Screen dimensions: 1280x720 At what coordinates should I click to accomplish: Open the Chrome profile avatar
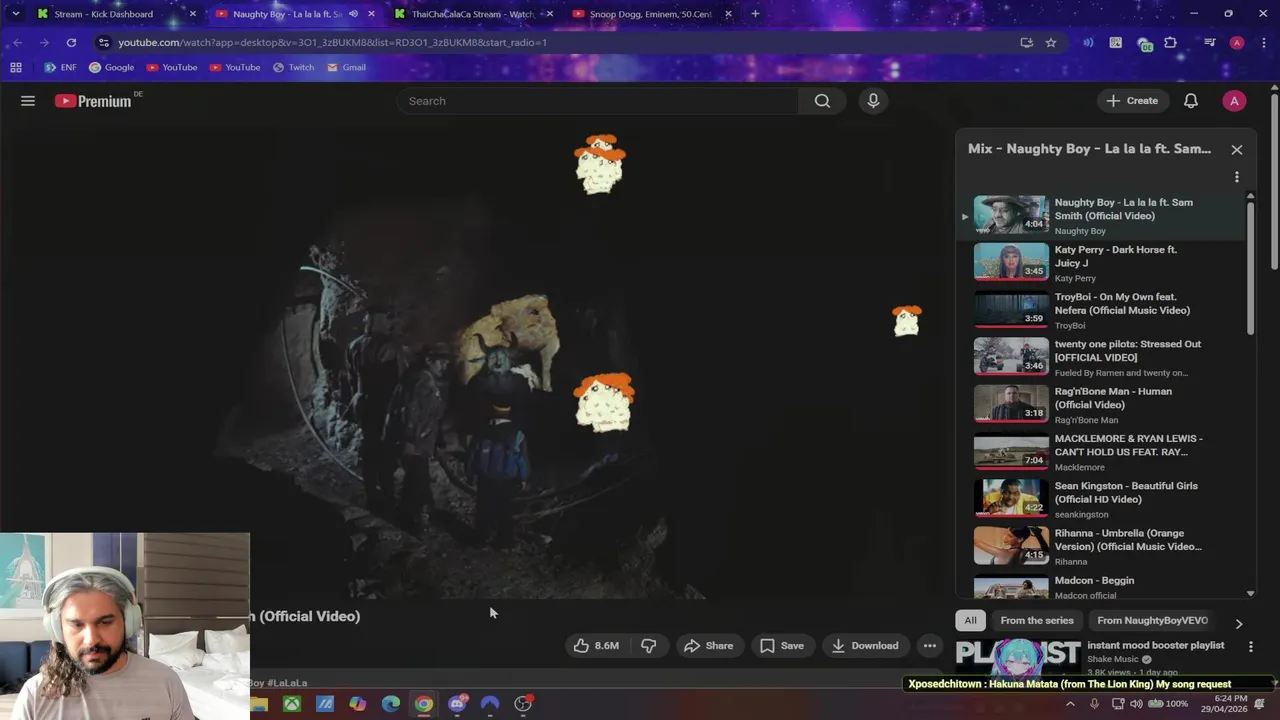[x=1237, y=43]
